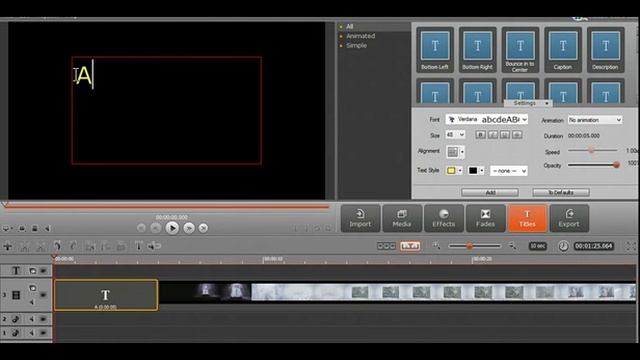The height and width of the screenshot is (360, 640).
Task: Toggle visibility eye of audio track 1
Action: [x=43, y=333]
